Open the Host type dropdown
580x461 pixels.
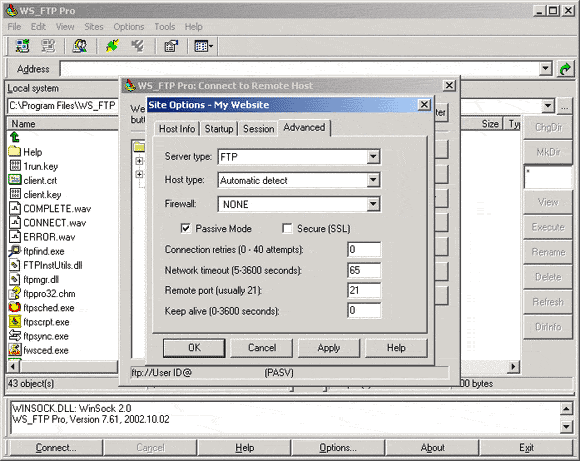point(373,180)
